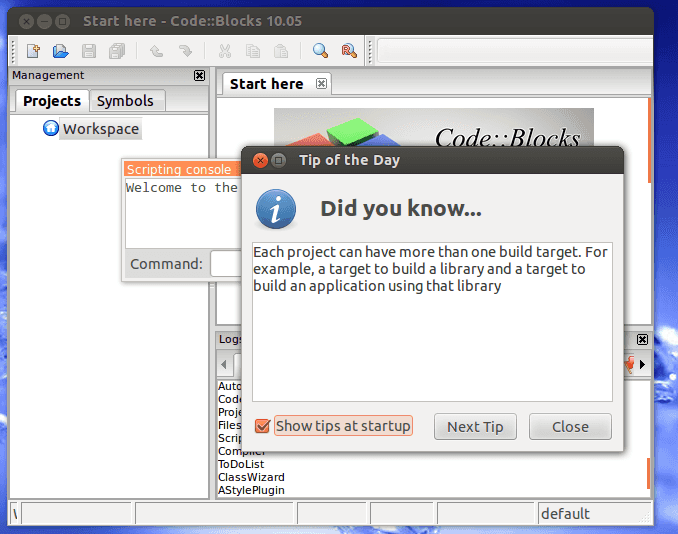
Task: Click the New file toolbar icon
Action: (33, 51)
